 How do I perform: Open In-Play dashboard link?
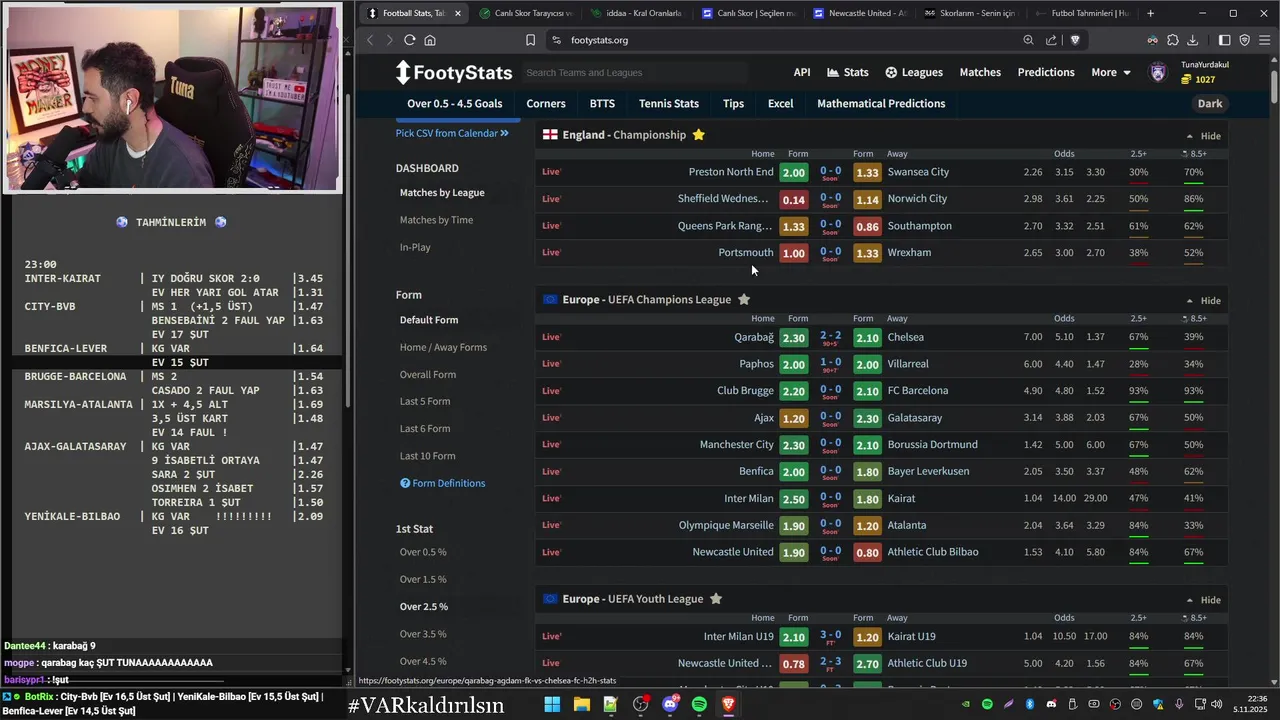click(x=415, y=247)
